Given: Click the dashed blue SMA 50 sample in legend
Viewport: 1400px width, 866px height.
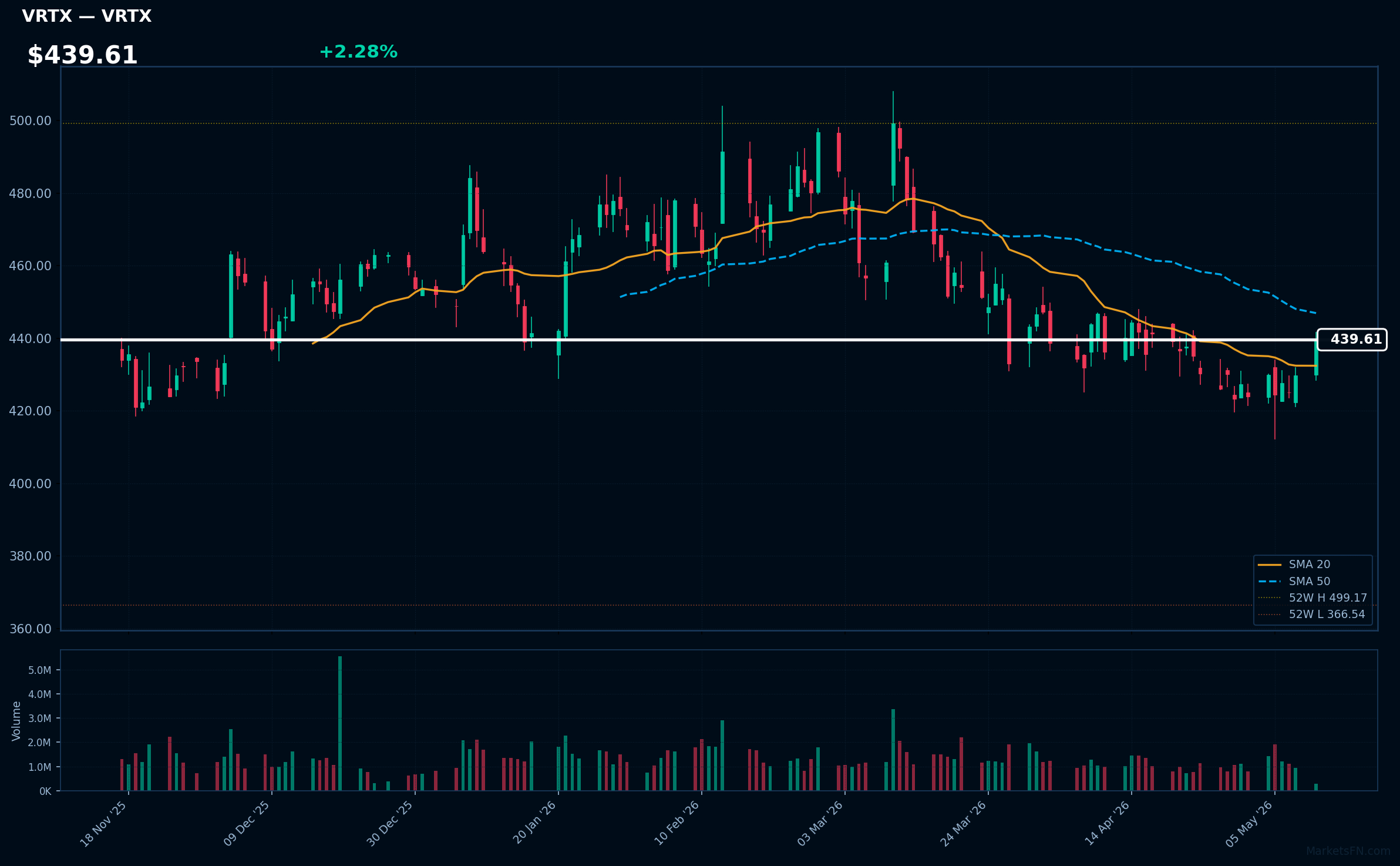Looking at the screenshot, I should click(x=1270, y=582).
